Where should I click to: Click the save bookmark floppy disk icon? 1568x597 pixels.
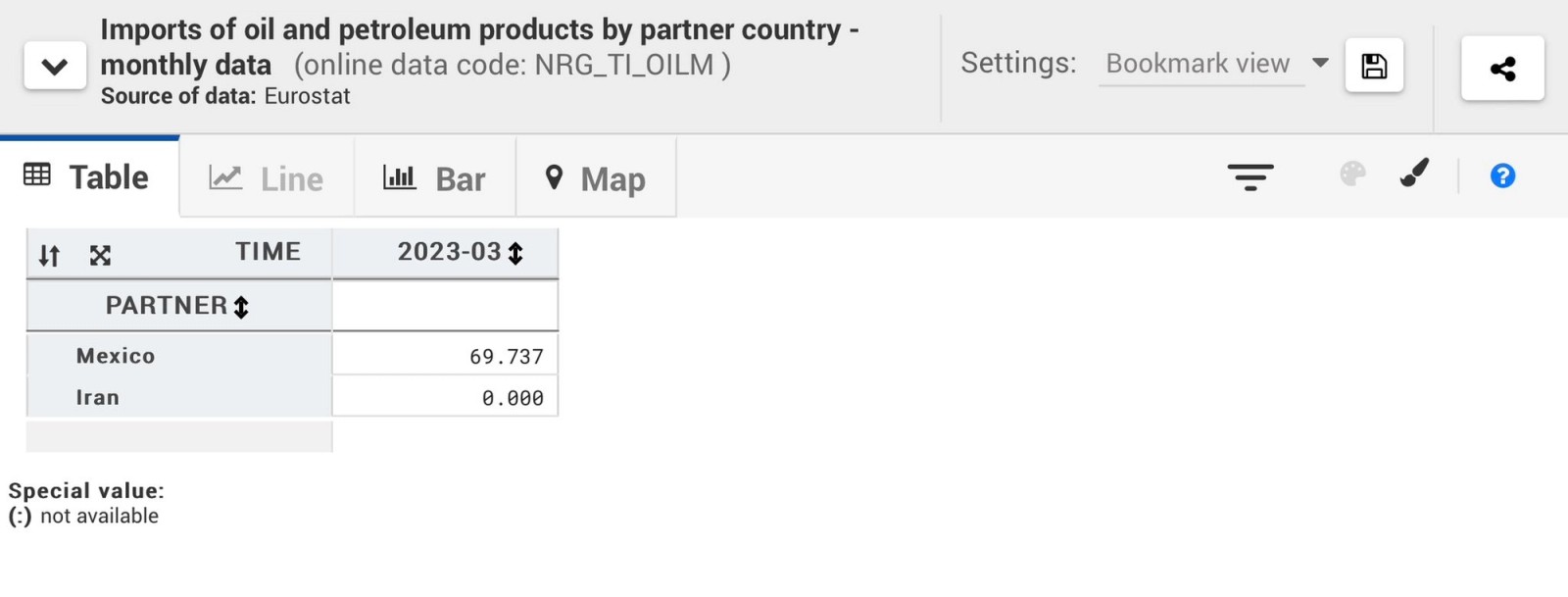click(1374, 66)
